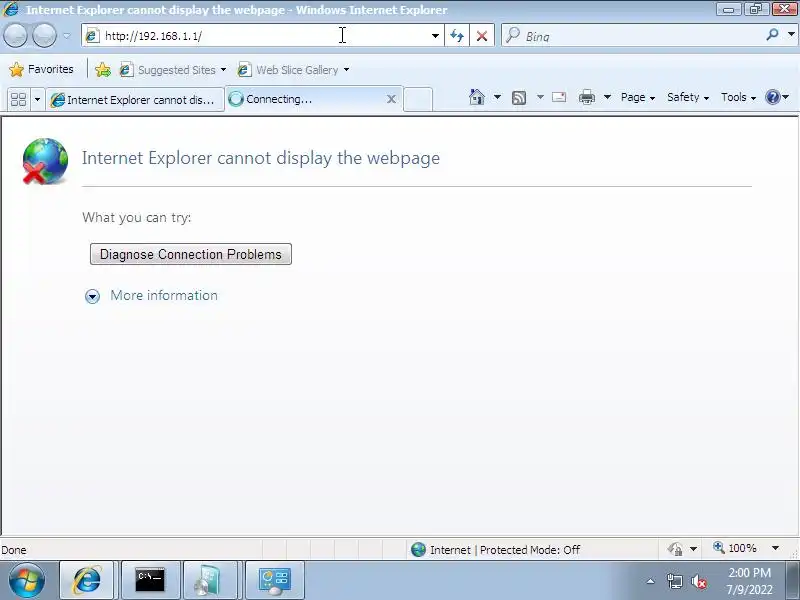Go forward with the Forward arrow button
800x600 pixels.
pyautogui.click(x=44, y=36)
